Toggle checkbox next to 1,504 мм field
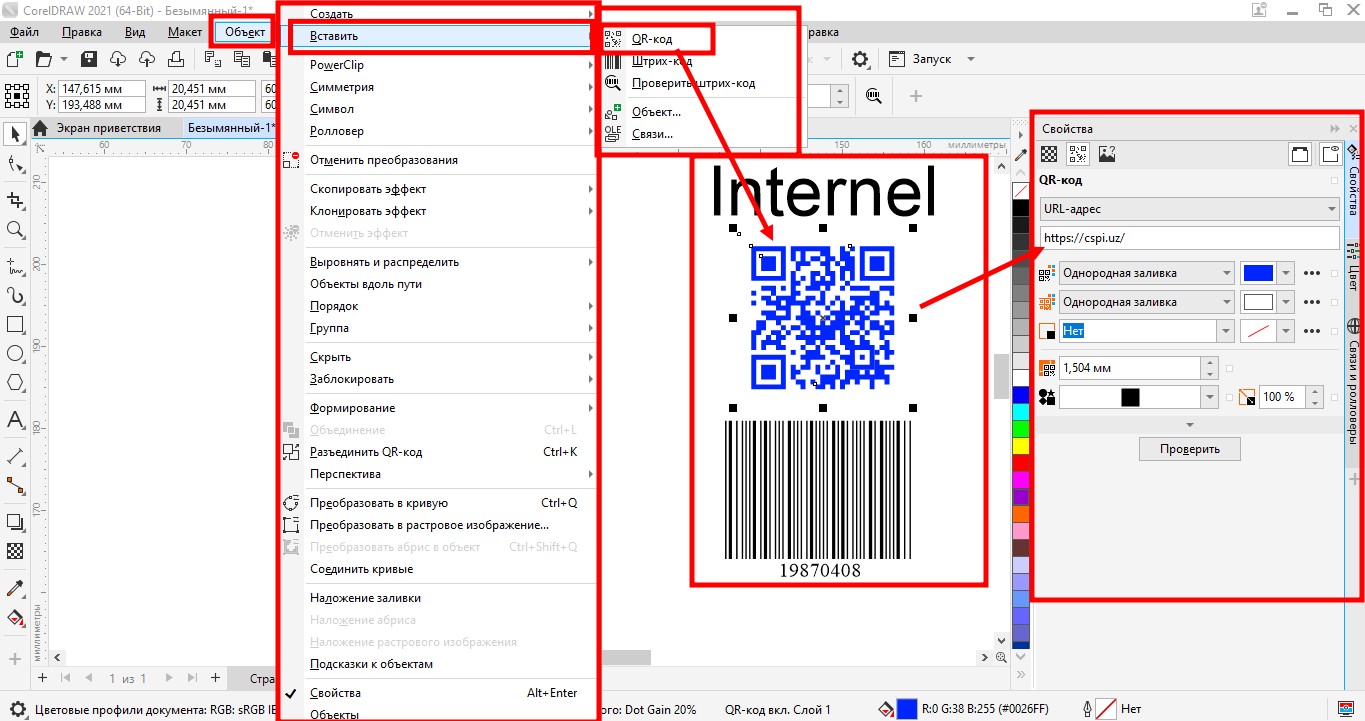 [1230, 368]
